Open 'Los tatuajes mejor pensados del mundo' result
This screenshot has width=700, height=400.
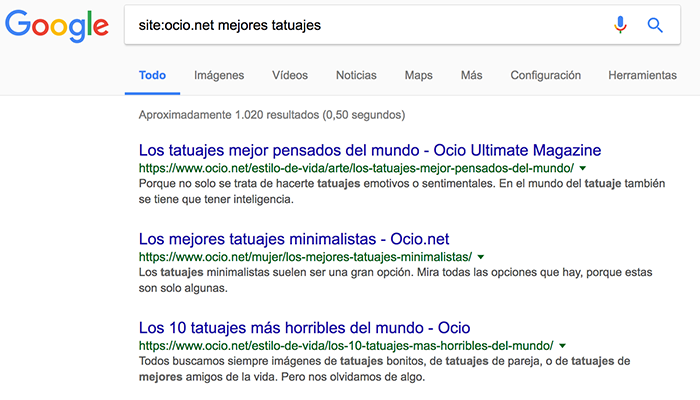(x=369, y=149)
